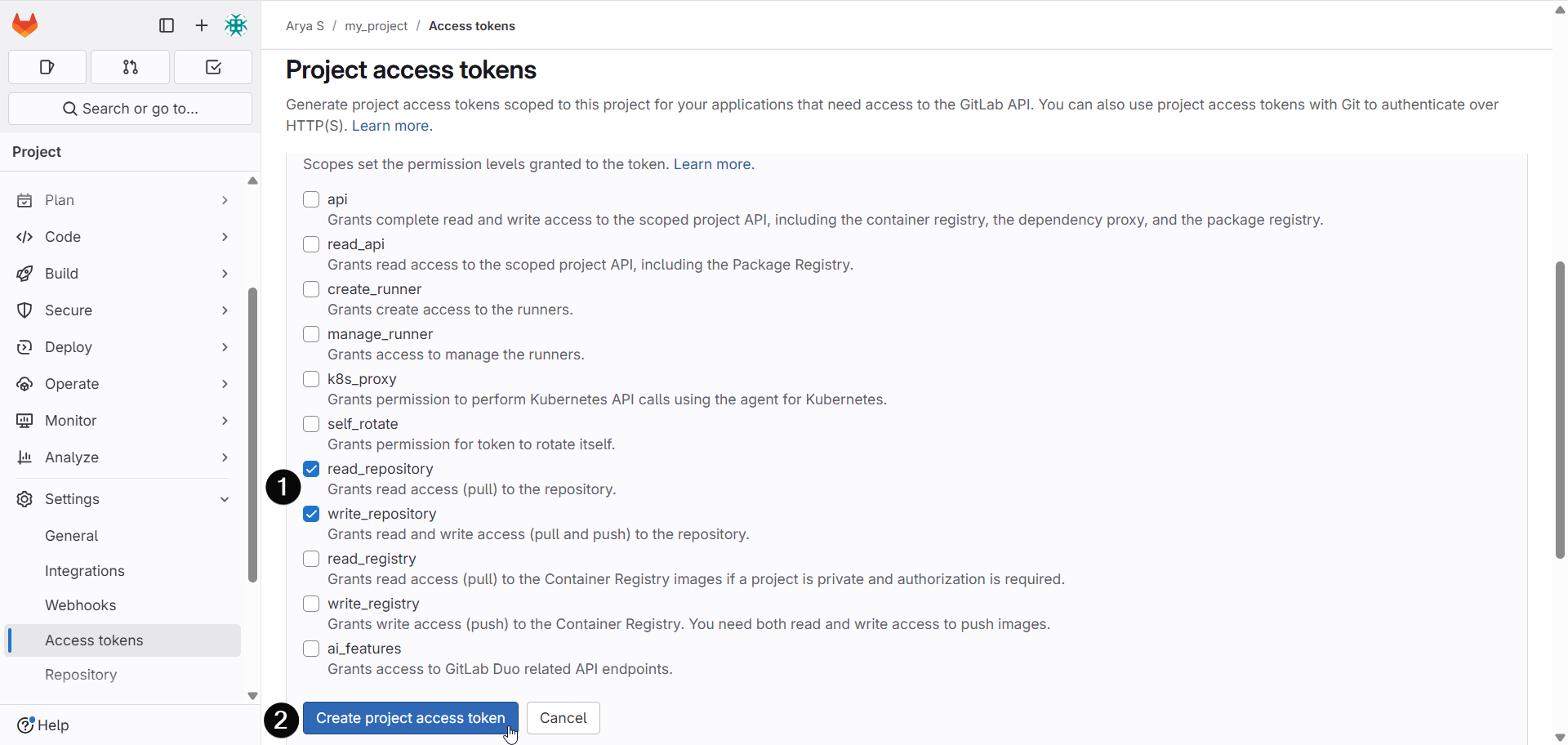This screenshot has width=1568, height=745.
Task: Click the GitLab logo
Action: point(24,25)
